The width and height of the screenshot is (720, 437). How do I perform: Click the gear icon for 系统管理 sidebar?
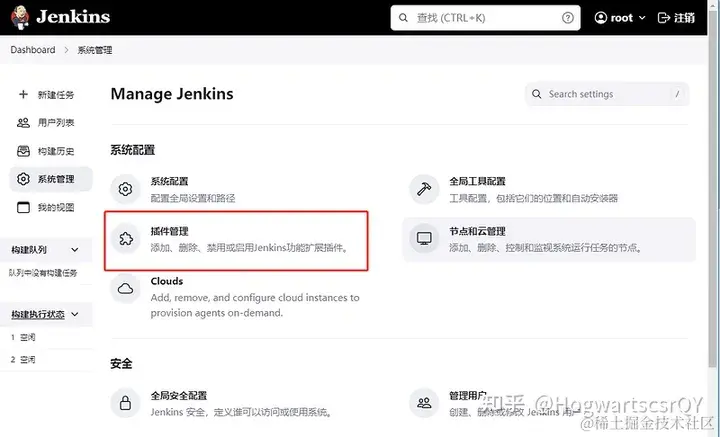pos(23,179)
